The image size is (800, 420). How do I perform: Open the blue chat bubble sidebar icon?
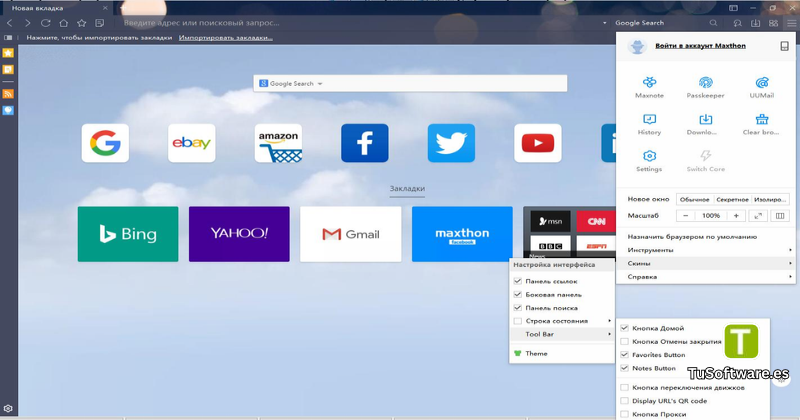[x=8, y=110]
